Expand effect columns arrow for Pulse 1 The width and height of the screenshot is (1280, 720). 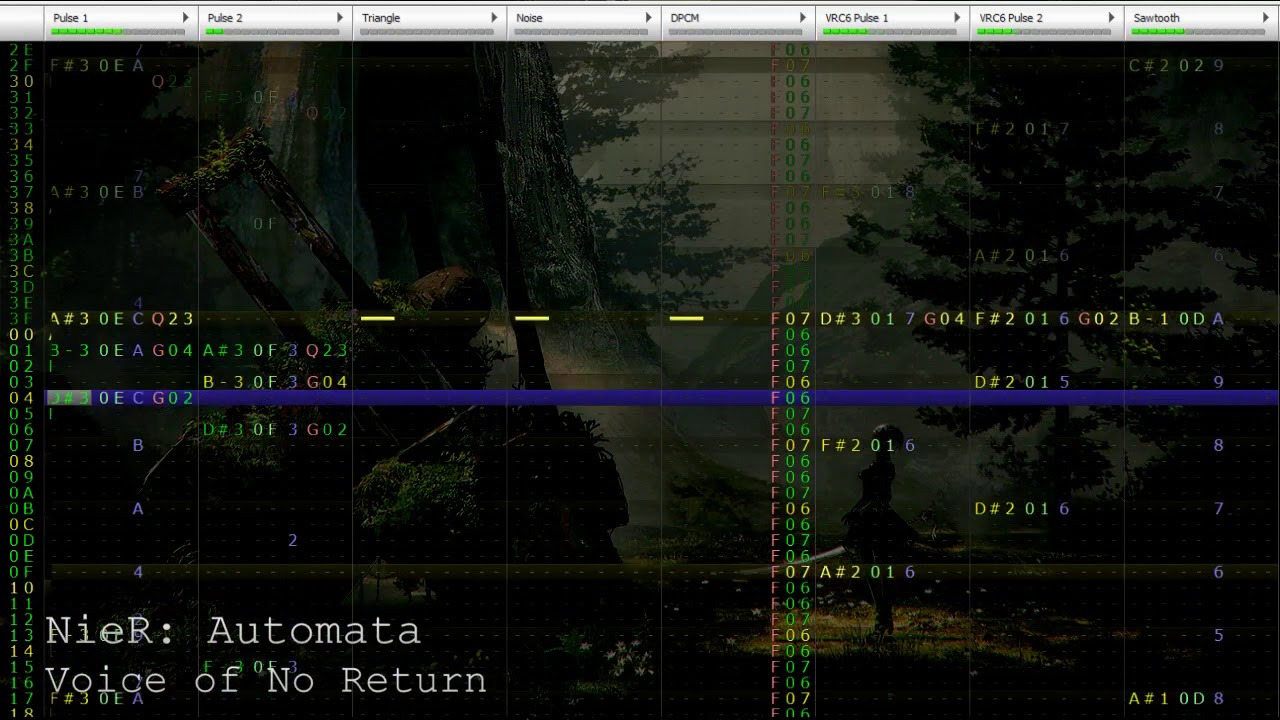(185, 18)
